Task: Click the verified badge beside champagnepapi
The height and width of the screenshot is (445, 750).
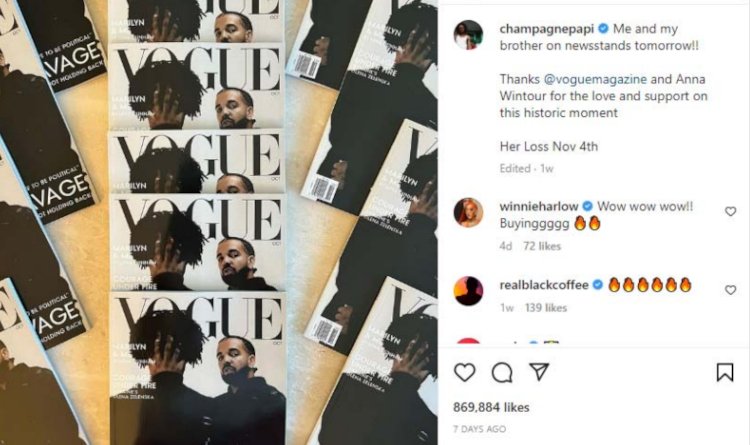Action: (604, 29)
